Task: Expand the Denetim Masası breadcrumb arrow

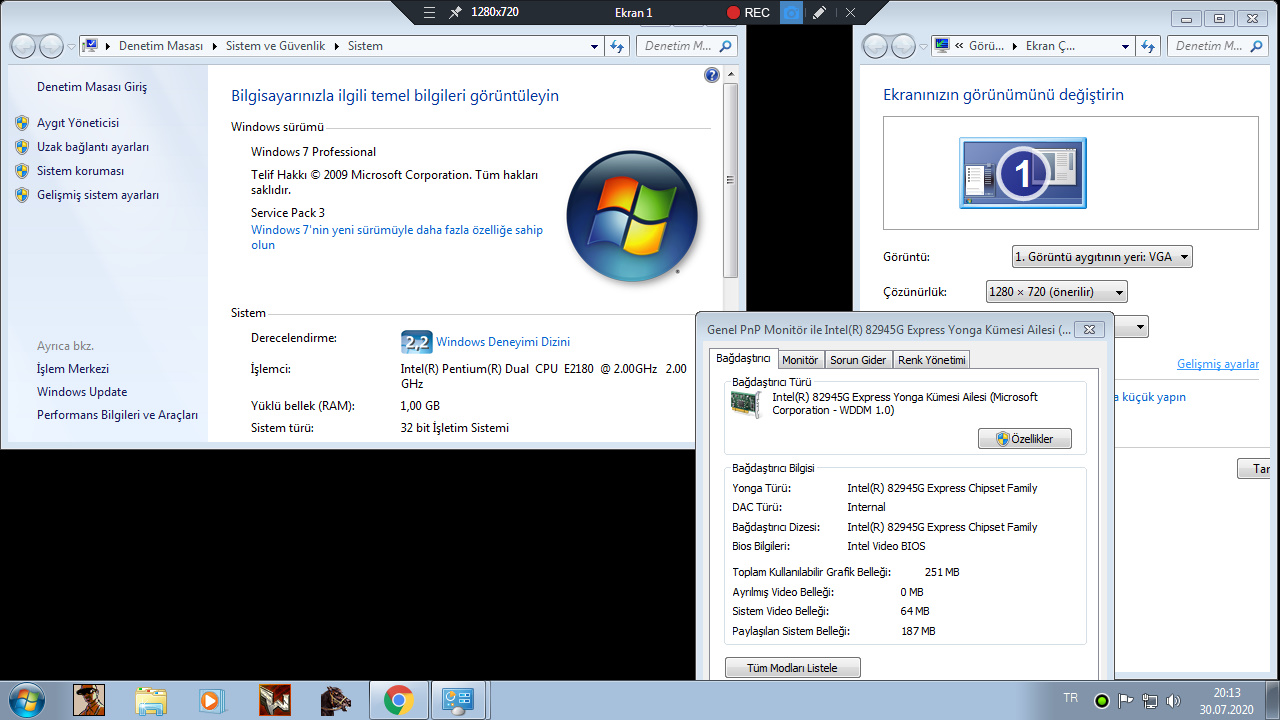Action: (x=214, y=46)
